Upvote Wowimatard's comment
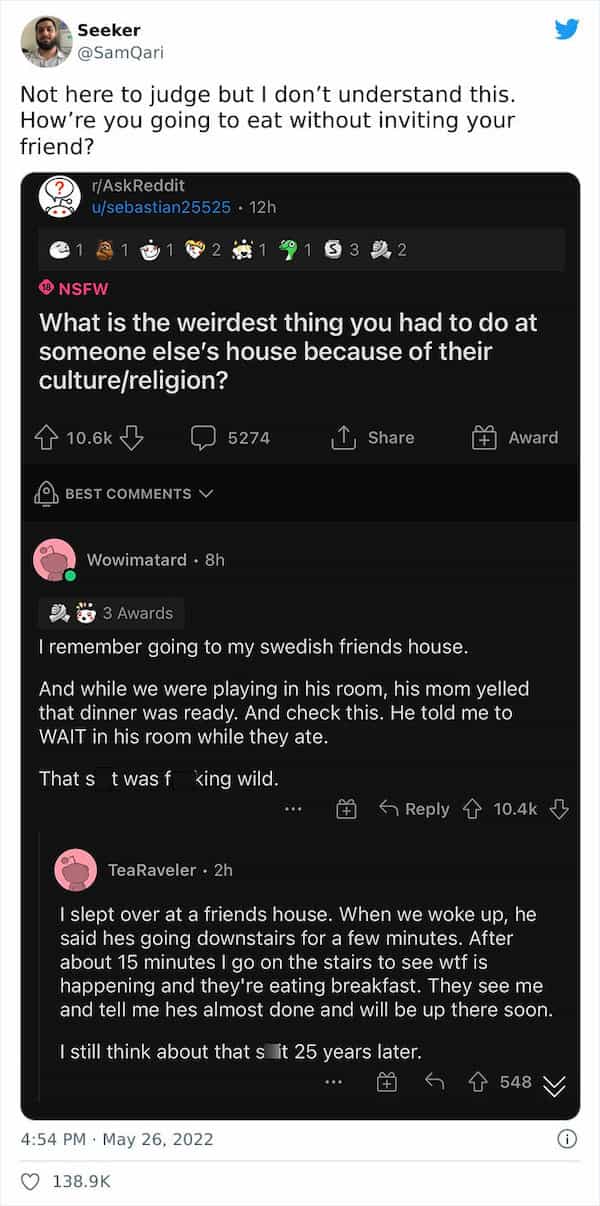This screenshot has width=600, height=1206. coord(475,809)
